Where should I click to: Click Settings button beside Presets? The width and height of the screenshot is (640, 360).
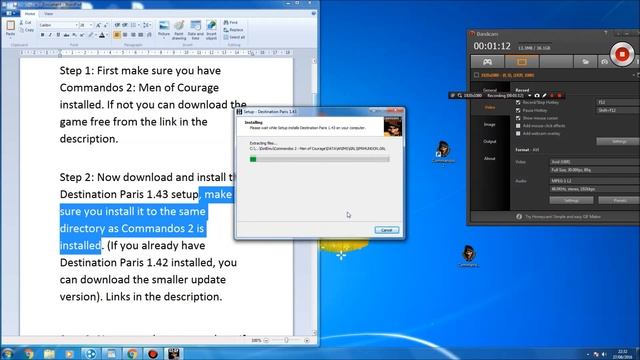tap(571, 200)
